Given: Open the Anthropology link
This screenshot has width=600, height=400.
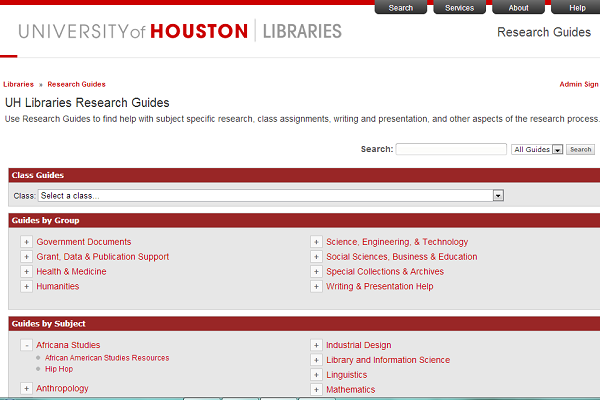Looking at the screenshot, I should coord(62,389).
